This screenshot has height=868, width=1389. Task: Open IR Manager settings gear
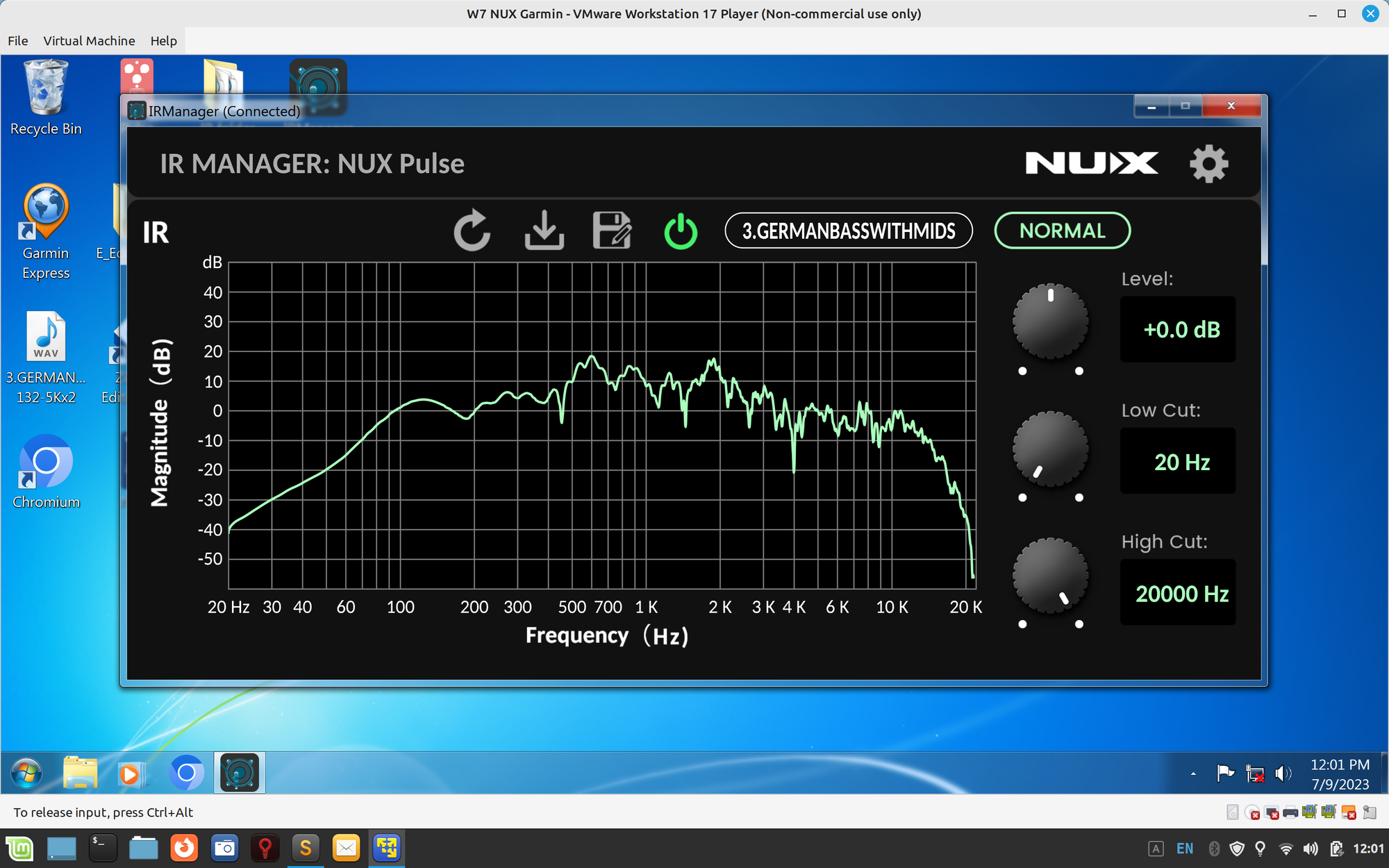(x=1209, y=164)
